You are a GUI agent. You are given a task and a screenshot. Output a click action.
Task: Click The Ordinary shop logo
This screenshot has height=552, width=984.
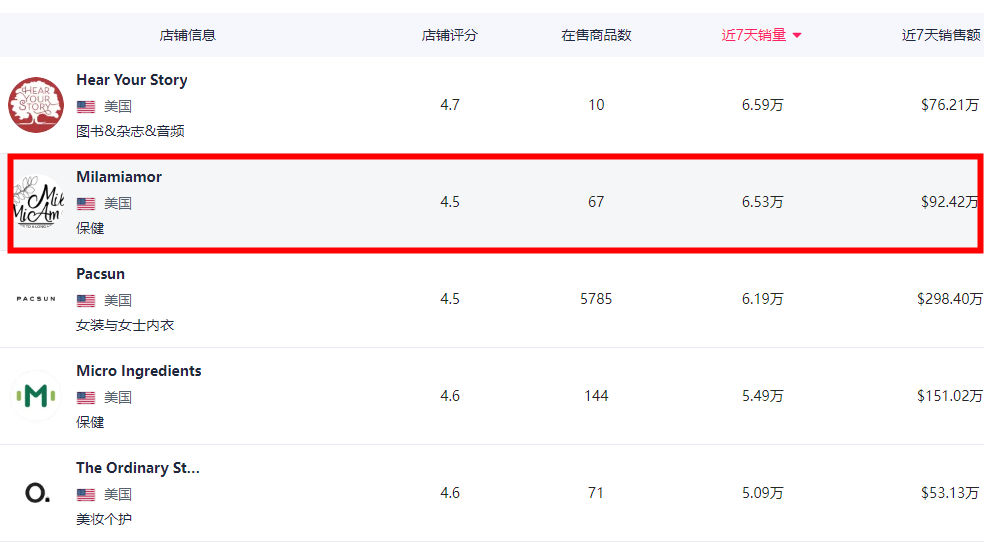(x=36, y=493)
